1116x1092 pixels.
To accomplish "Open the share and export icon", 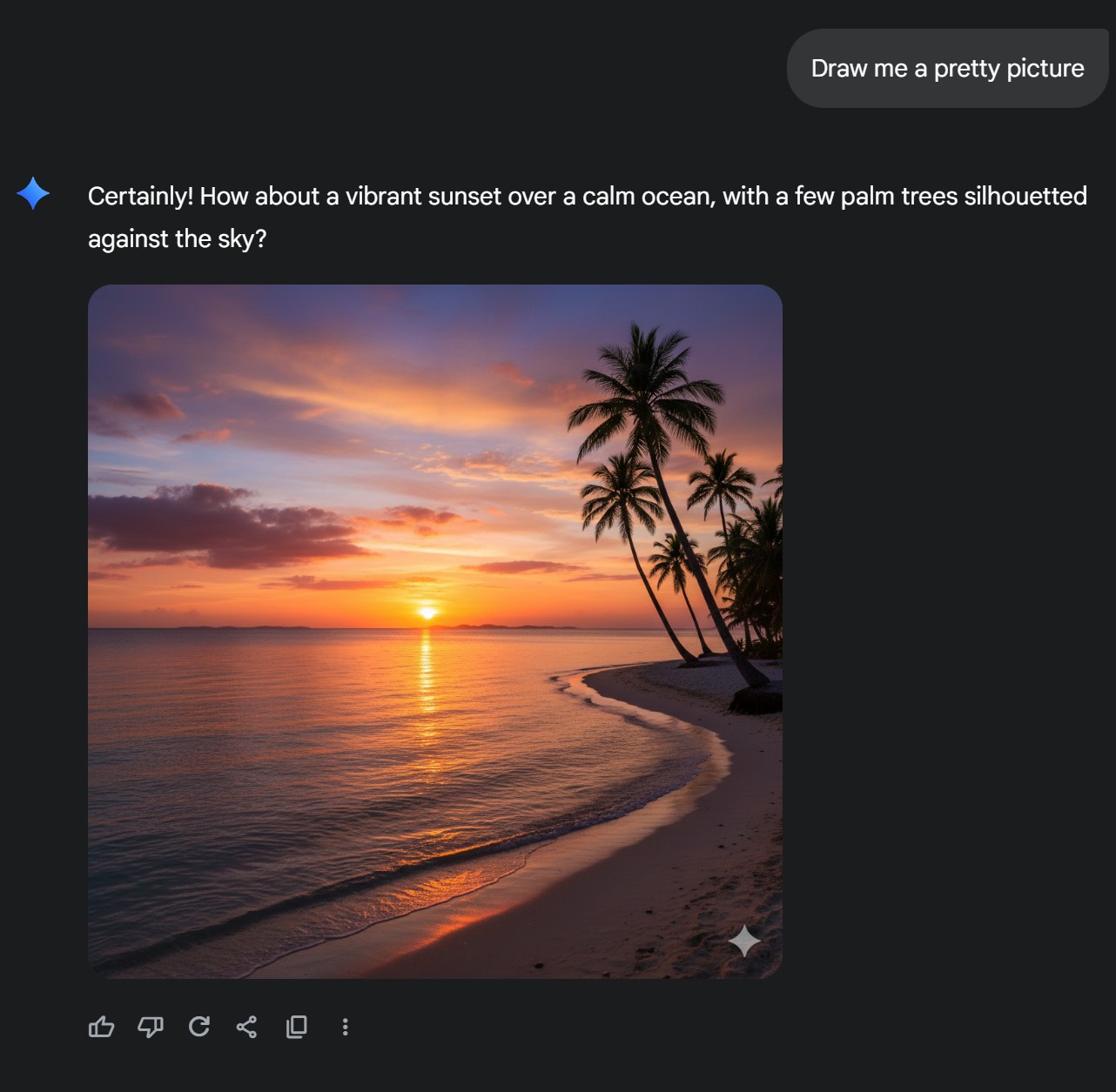I will (247, 1027).
